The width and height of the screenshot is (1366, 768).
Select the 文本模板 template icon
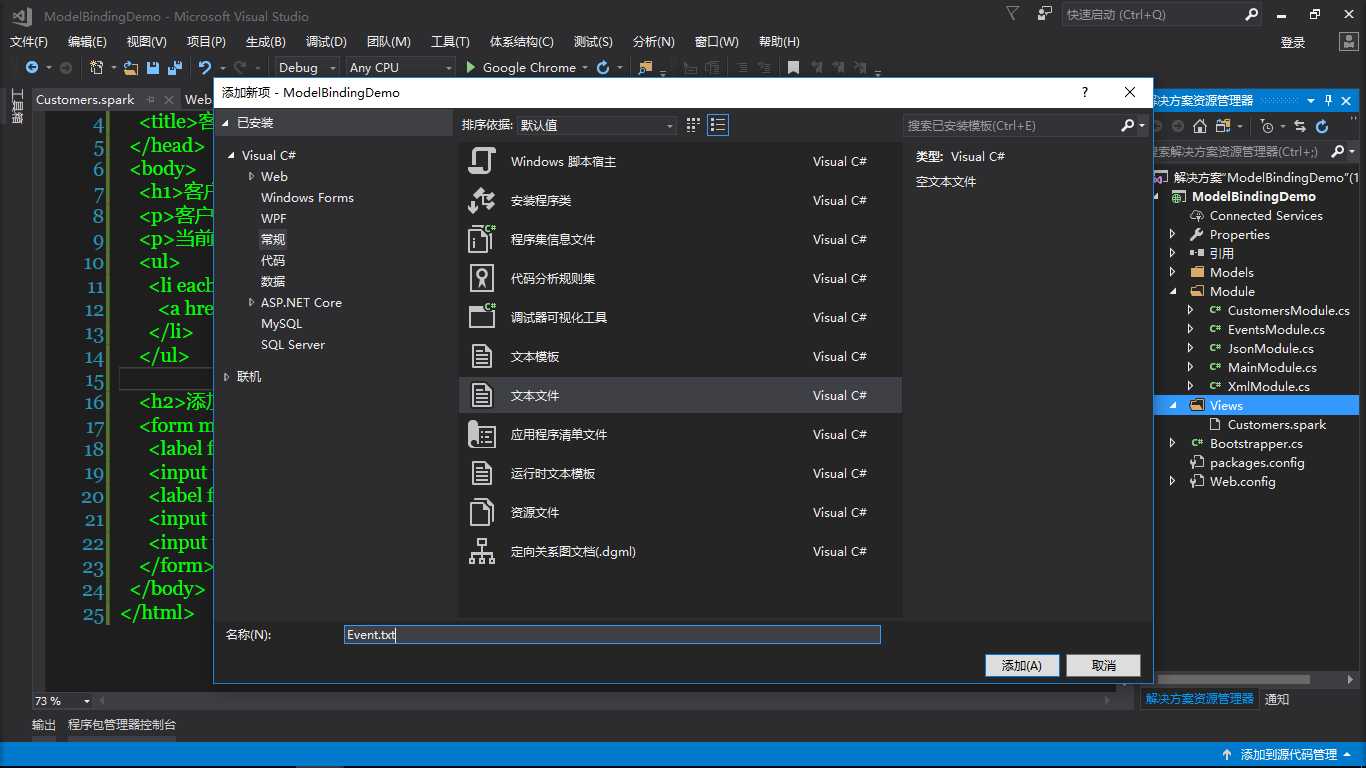(x=482, y=356)
